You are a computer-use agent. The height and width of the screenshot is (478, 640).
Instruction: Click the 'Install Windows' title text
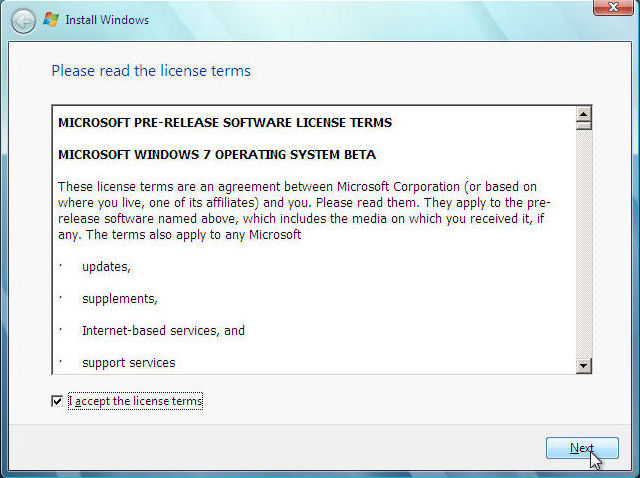click(x=107, y=20)
